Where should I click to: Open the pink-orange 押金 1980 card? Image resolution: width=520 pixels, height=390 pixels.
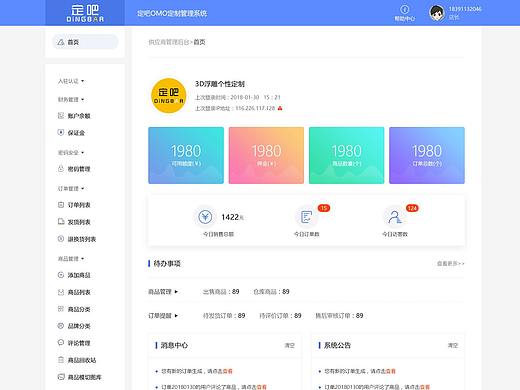(266, 155)
